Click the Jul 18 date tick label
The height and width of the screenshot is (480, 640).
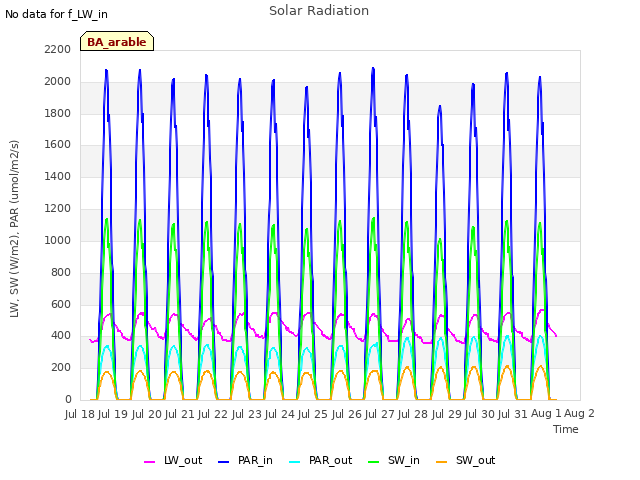(80, 414)
